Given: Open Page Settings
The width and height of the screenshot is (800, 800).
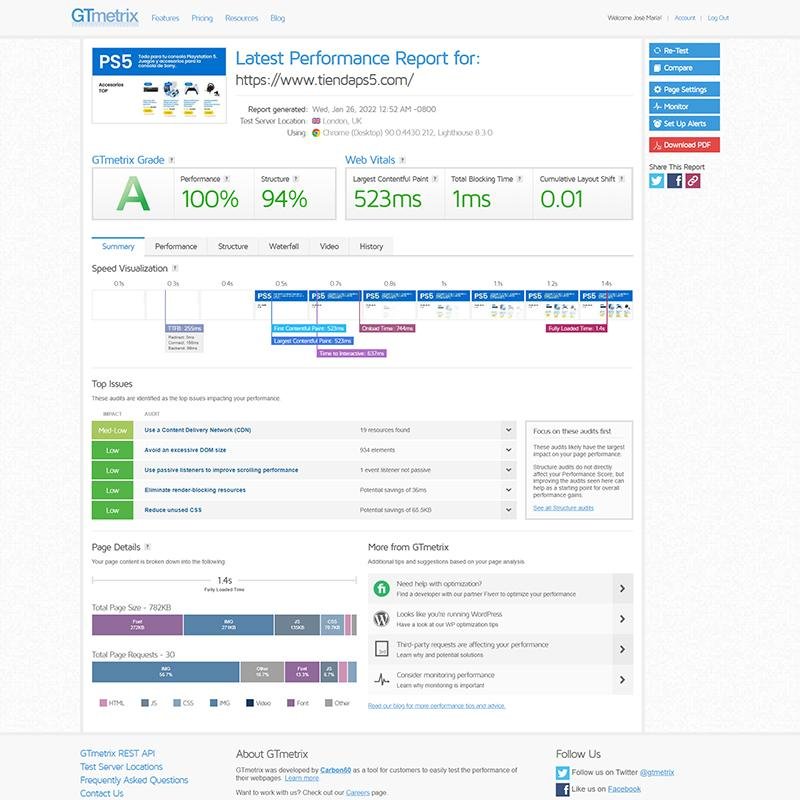Looking at the screenshot, I should [684, 89].
